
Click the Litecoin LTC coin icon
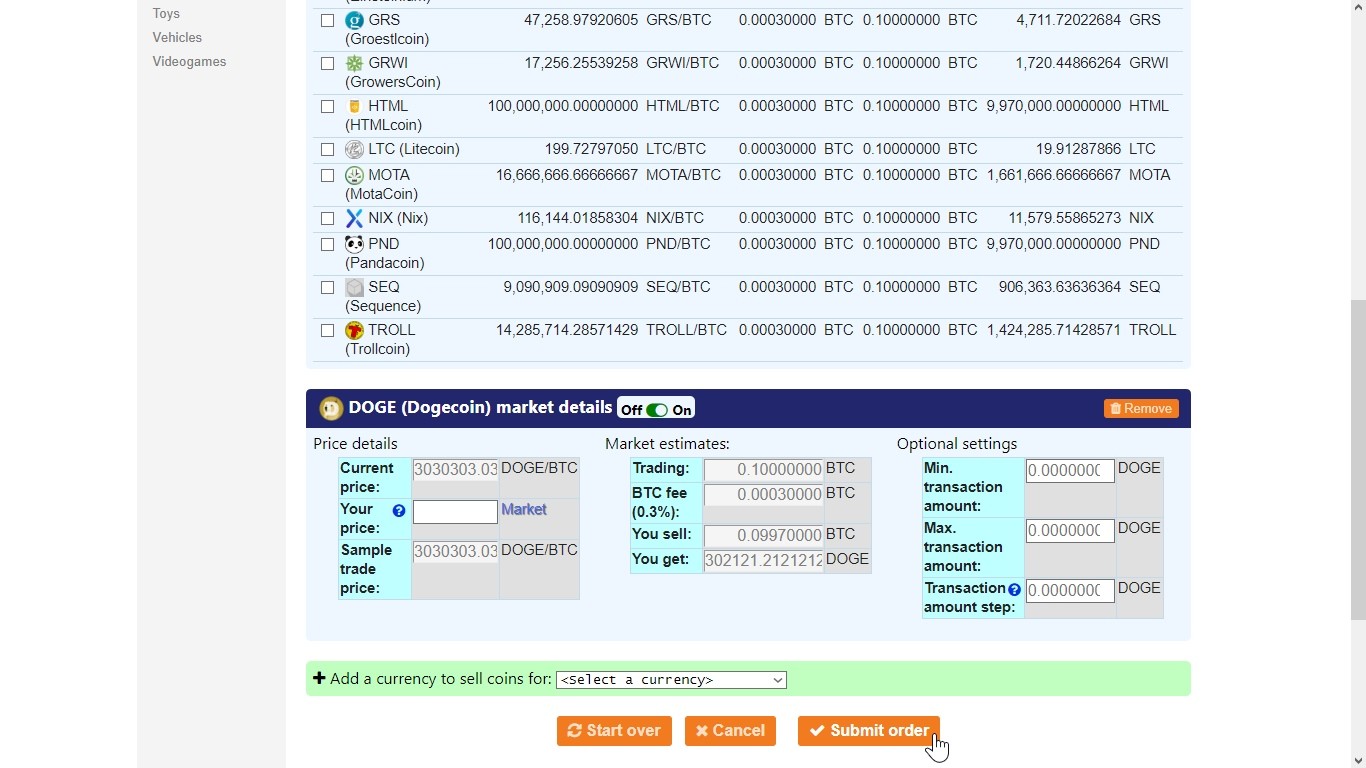click(x=354, y=149)
